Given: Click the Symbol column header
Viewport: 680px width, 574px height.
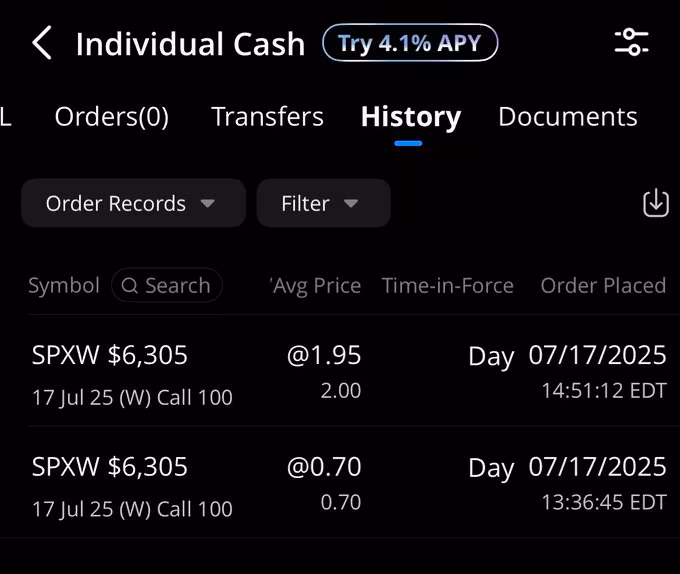Looking at the screenshot, I should click(x=63, y=286).
